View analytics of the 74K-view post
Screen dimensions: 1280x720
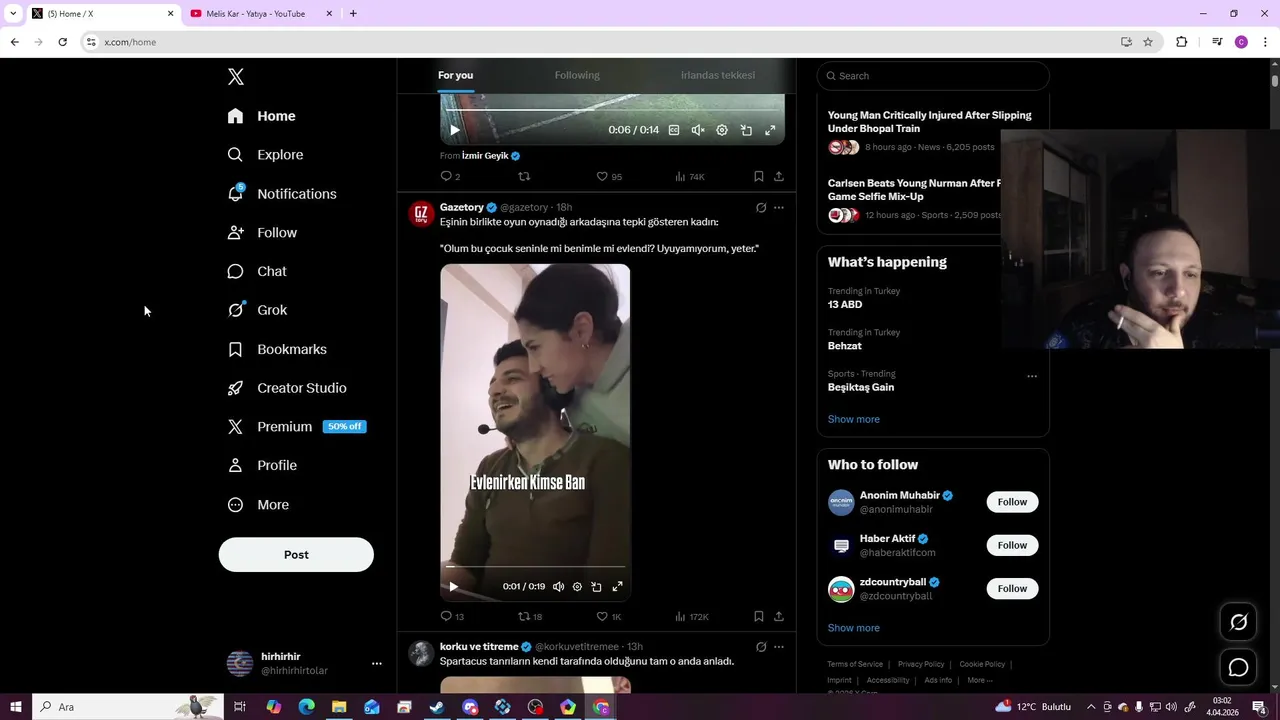click(x=690, y=176)
